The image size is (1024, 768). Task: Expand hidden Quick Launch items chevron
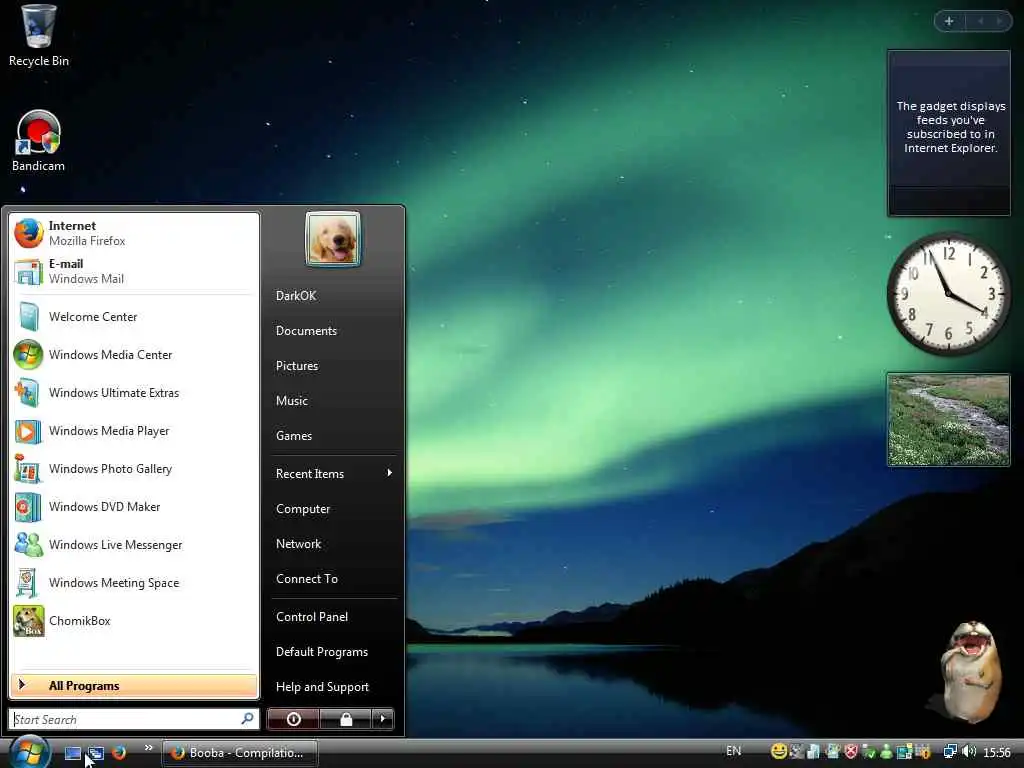tap(148, 748)
